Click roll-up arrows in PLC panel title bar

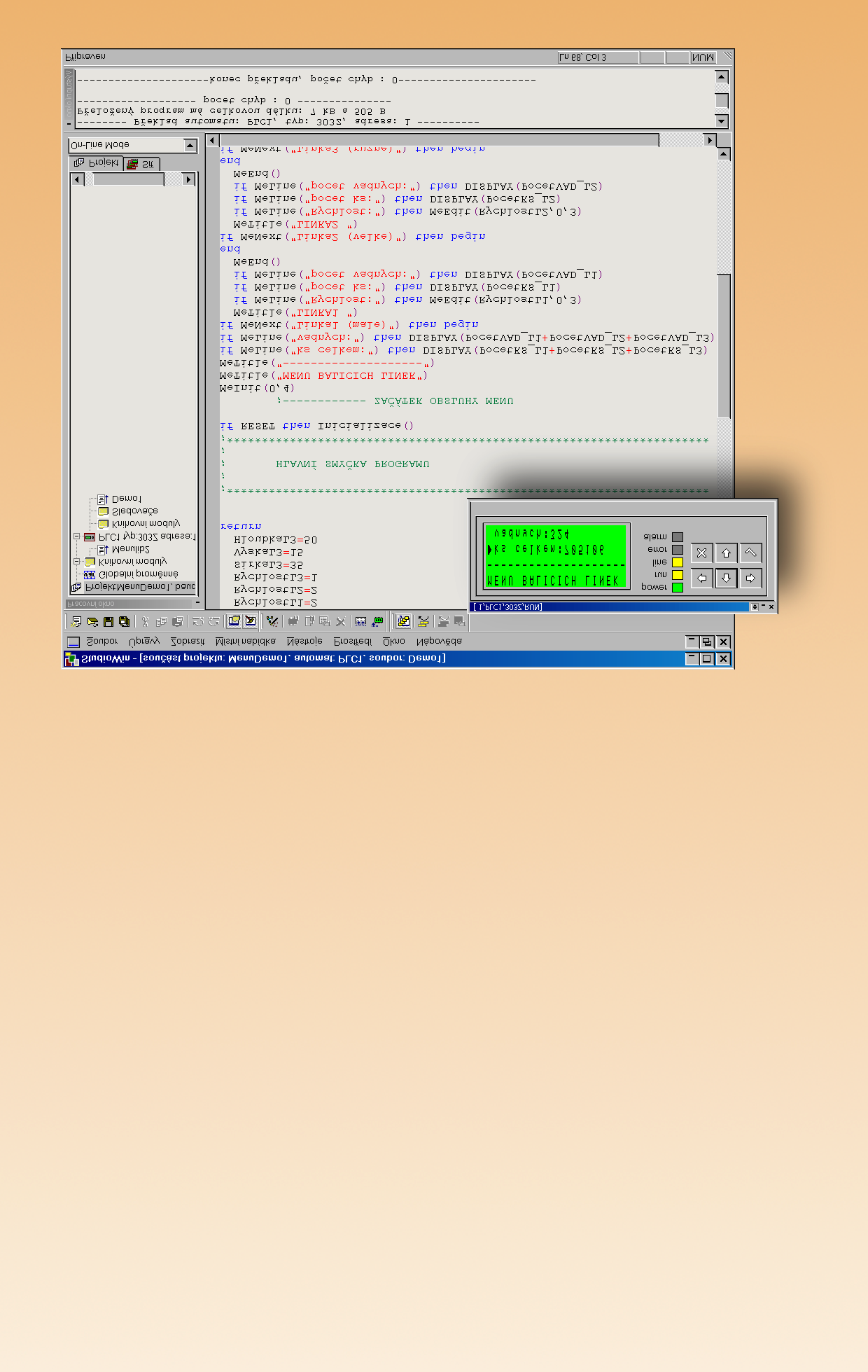[754, 607]
